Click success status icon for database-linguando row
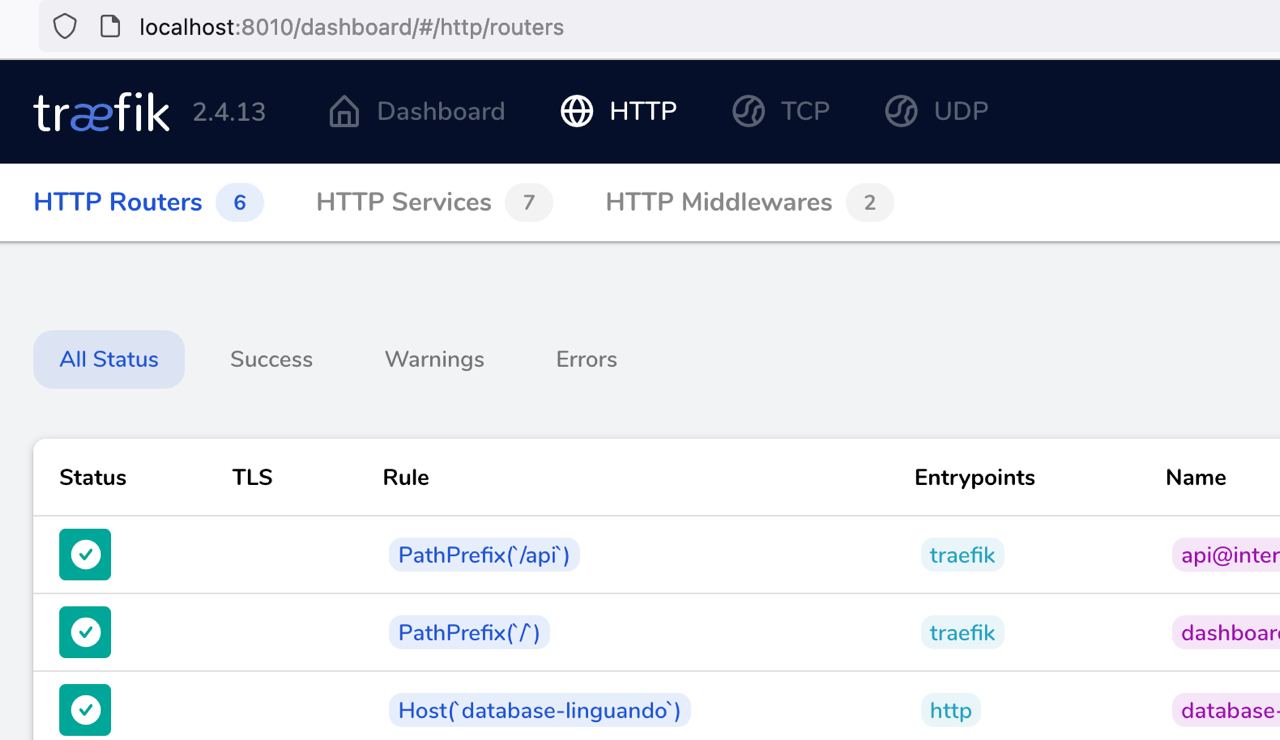This screenshot has height=740, width=1280. pos(85,710)
